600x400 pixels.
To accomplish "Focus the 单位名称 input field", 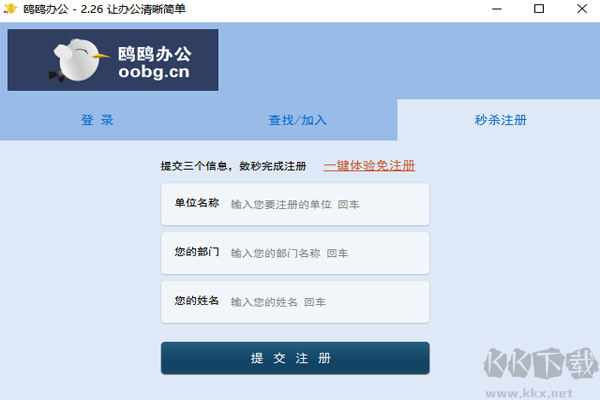I will [x=295, y=204].
